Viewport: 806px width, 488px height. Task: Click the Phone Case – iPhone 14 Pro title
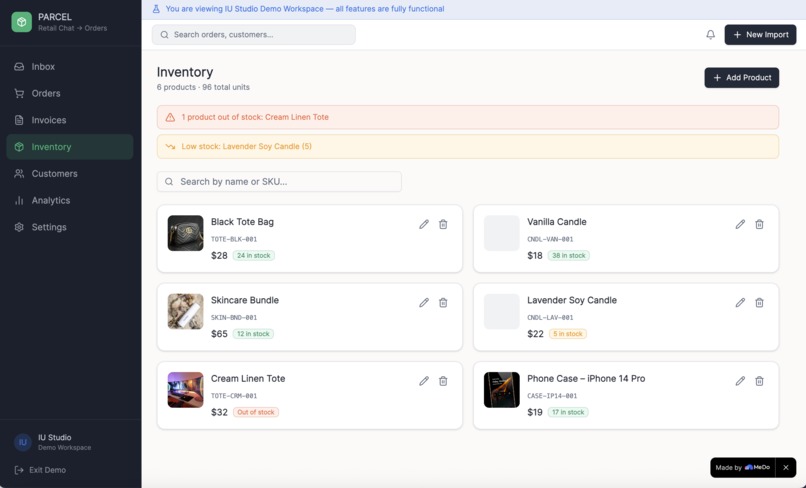(x=586, y=378)
